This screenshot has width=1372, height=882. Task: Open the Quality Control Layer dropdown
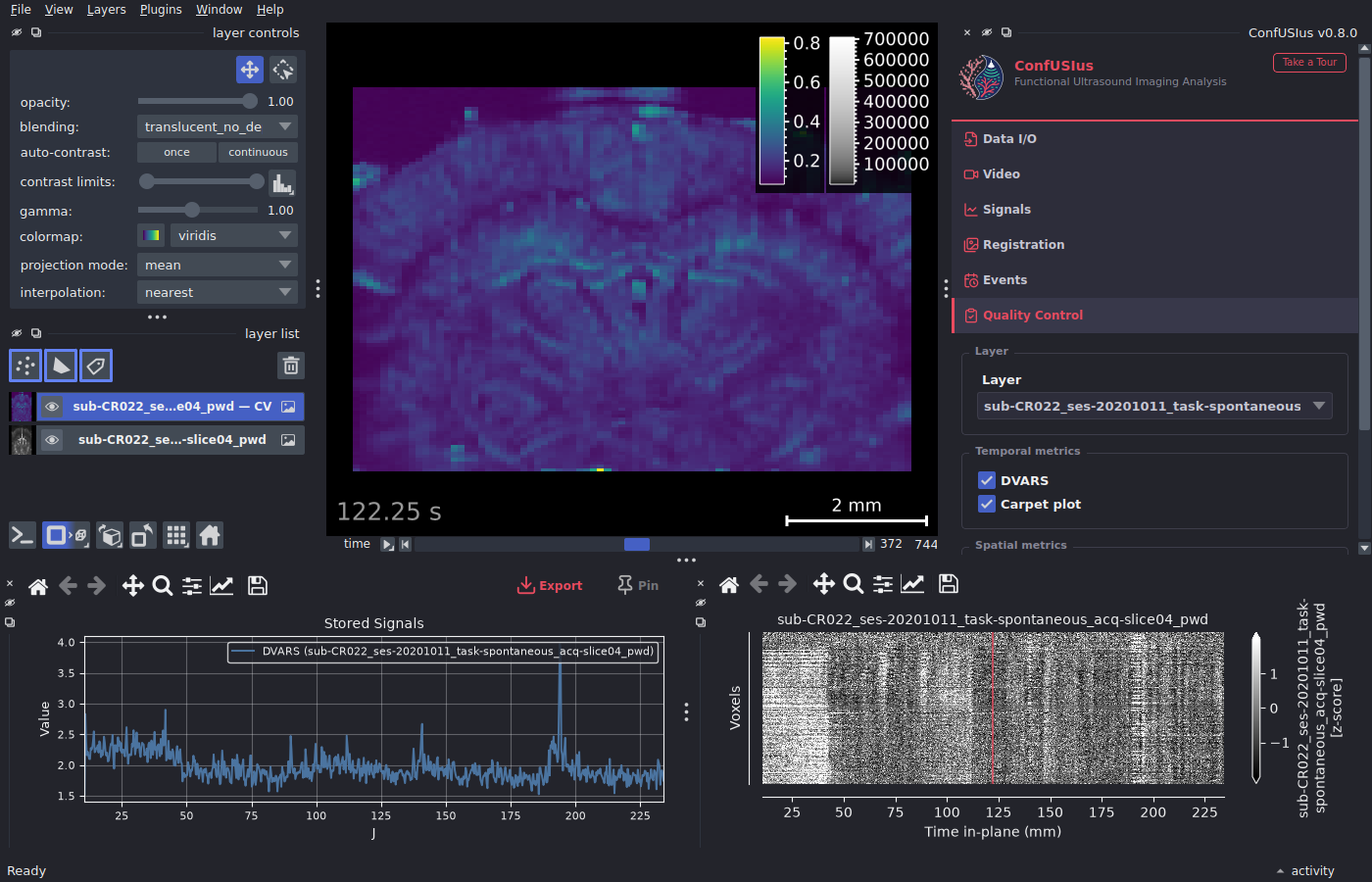click(x=1154, y=406)
